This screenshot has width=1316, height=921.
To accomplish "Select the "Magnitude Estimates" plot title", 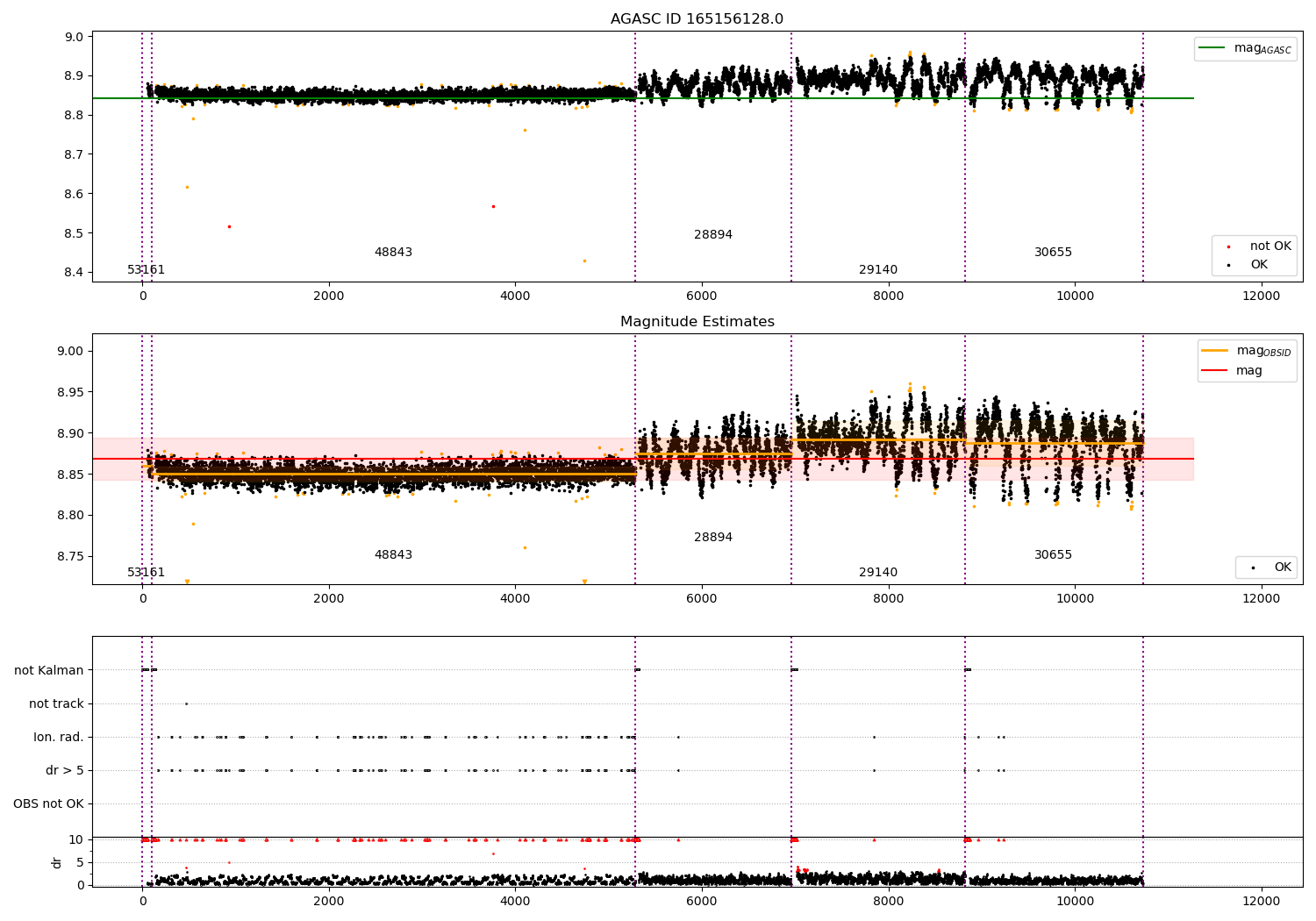I will (x=697, y=322).
